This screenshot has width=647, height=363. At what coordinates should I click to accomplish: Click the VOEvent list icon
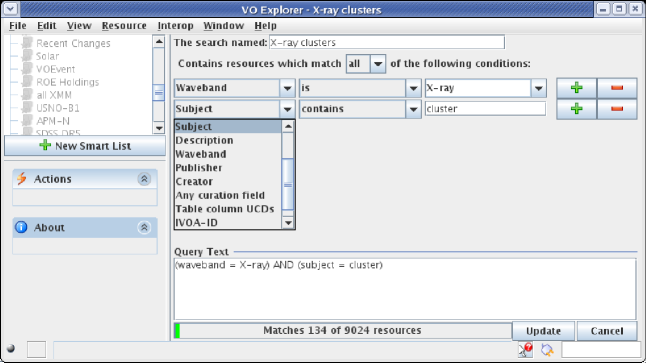(27, 68)
